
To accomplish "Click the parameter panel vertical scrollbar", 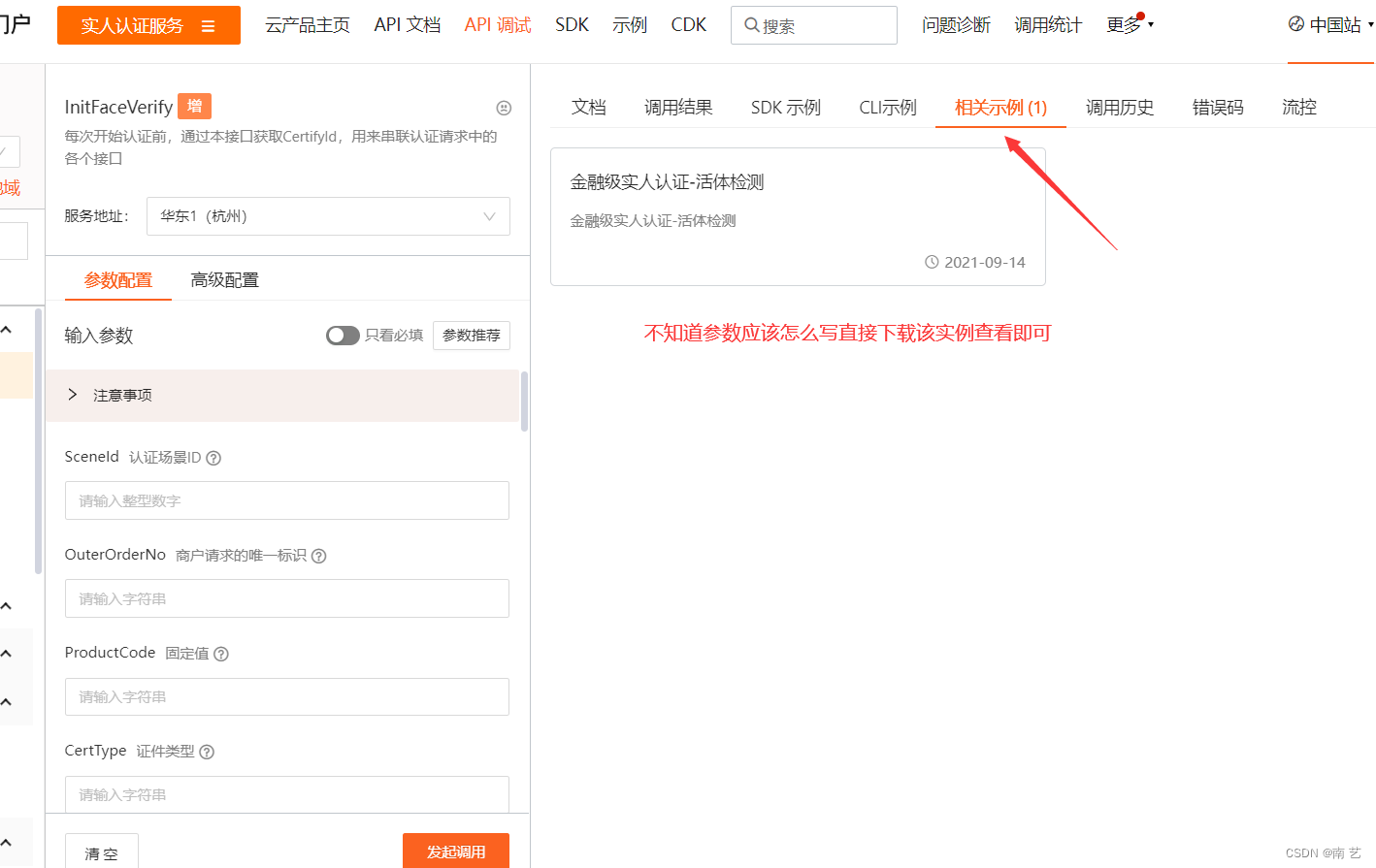I will coord(524,402).
